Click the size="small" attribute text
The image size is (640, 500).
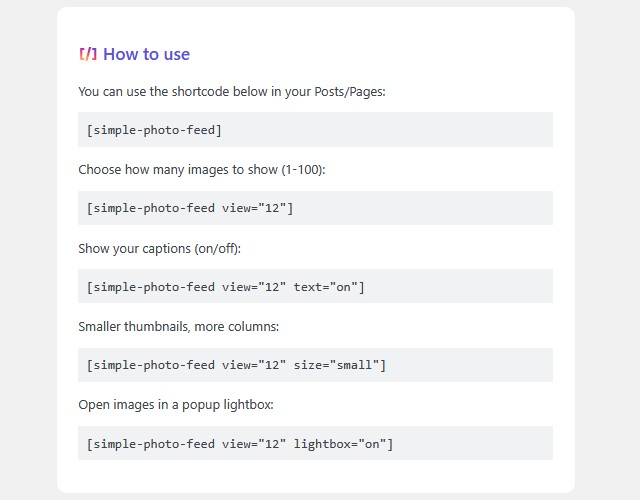coord(336,365)
